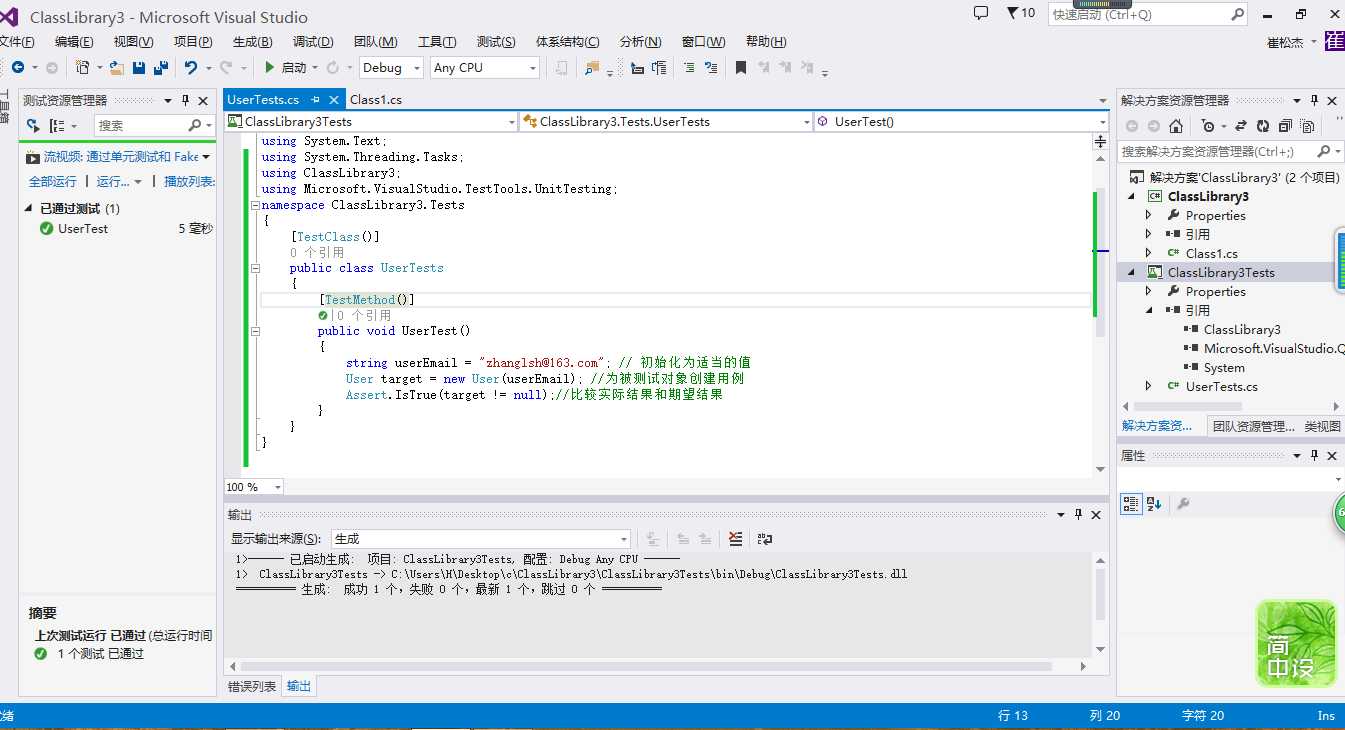Open the feedback speech bubble icon
The height and width of the screenshot is (730, 1345).
(981, 13)
